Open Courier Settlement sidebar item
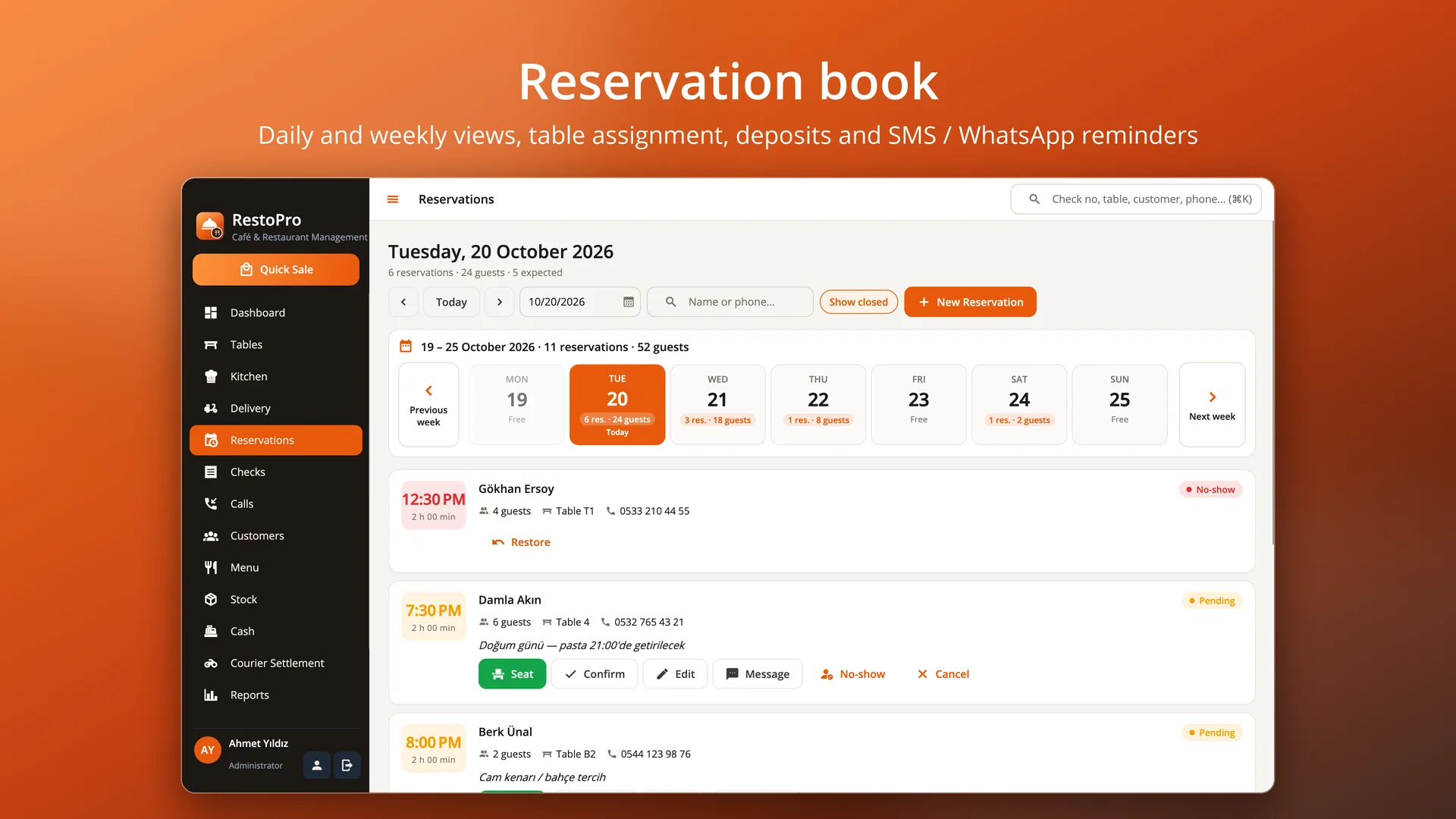The height and width of the screenshot is (819, 1456). point(276,663)
